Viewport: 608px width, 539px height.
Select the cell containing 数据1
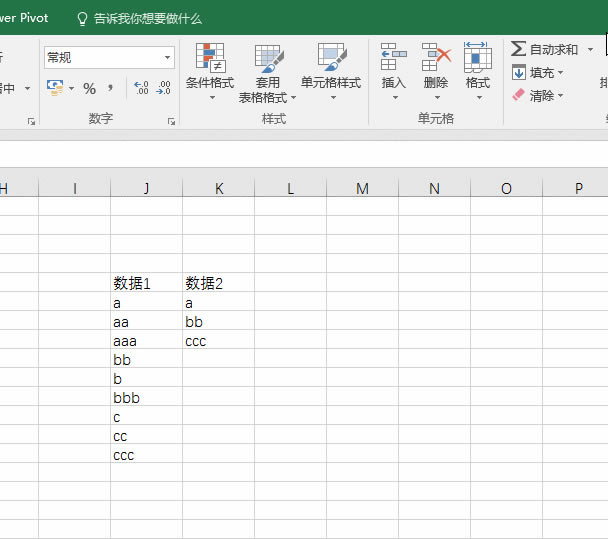[x=147, y=282]
